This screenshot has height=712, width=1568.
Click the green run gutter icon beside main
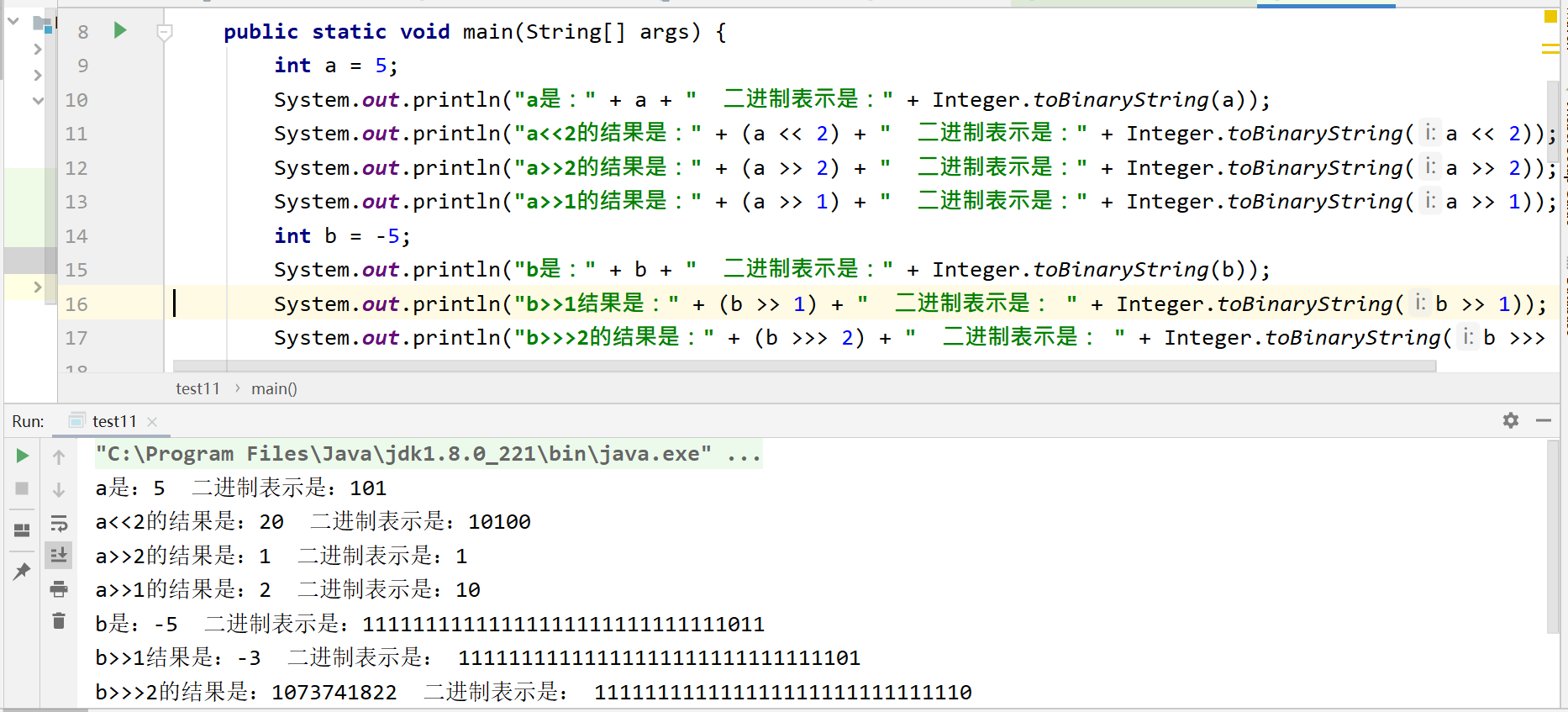[x=120, y=31]
